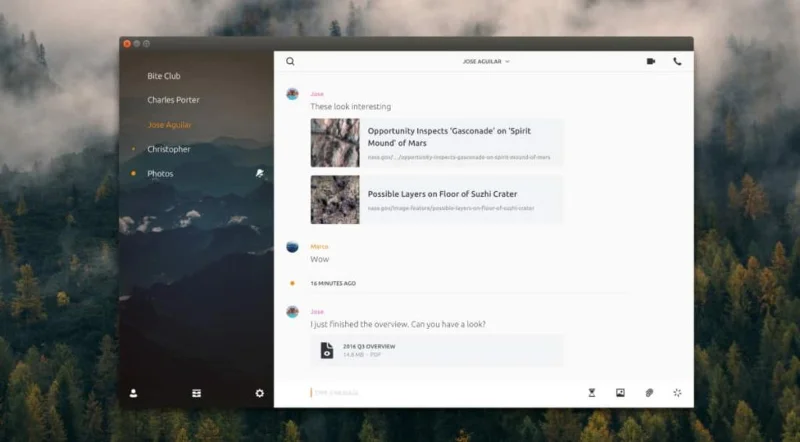Click the unread dot beside Christopher
This screenshot has width=800, height=442.
click(x=134, y=149)
